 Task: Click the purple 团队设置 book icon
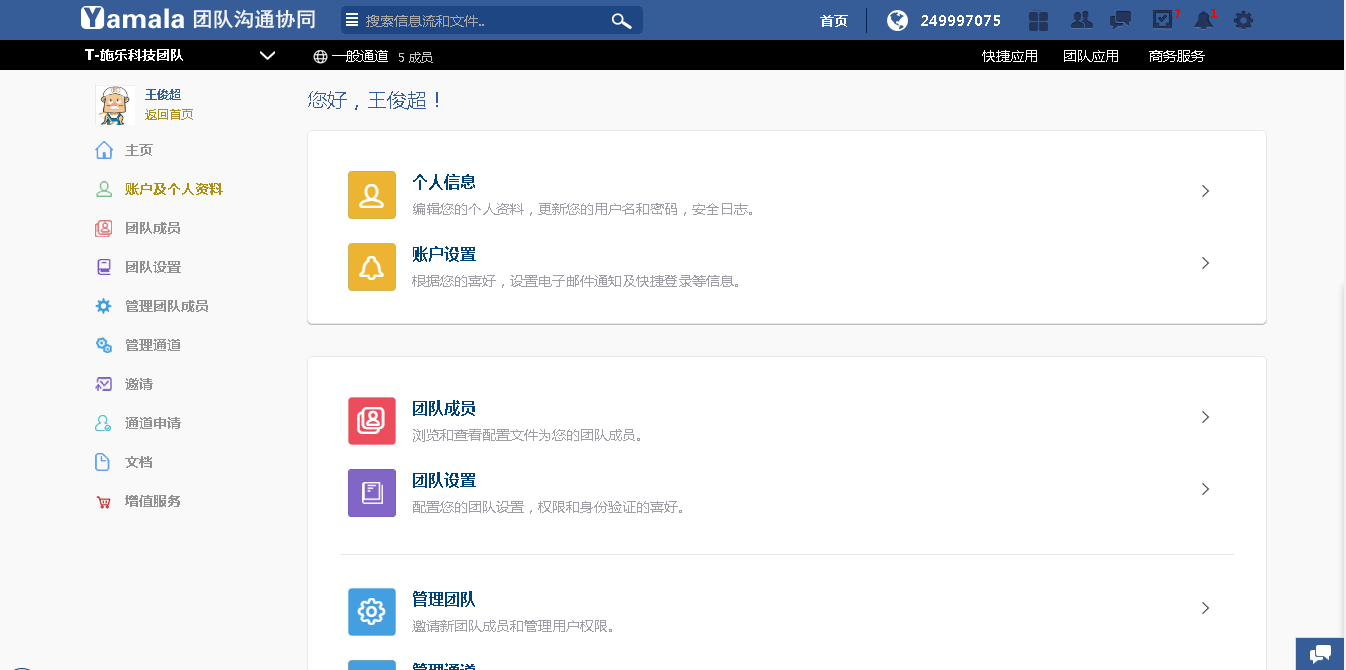tap(371, 493)
